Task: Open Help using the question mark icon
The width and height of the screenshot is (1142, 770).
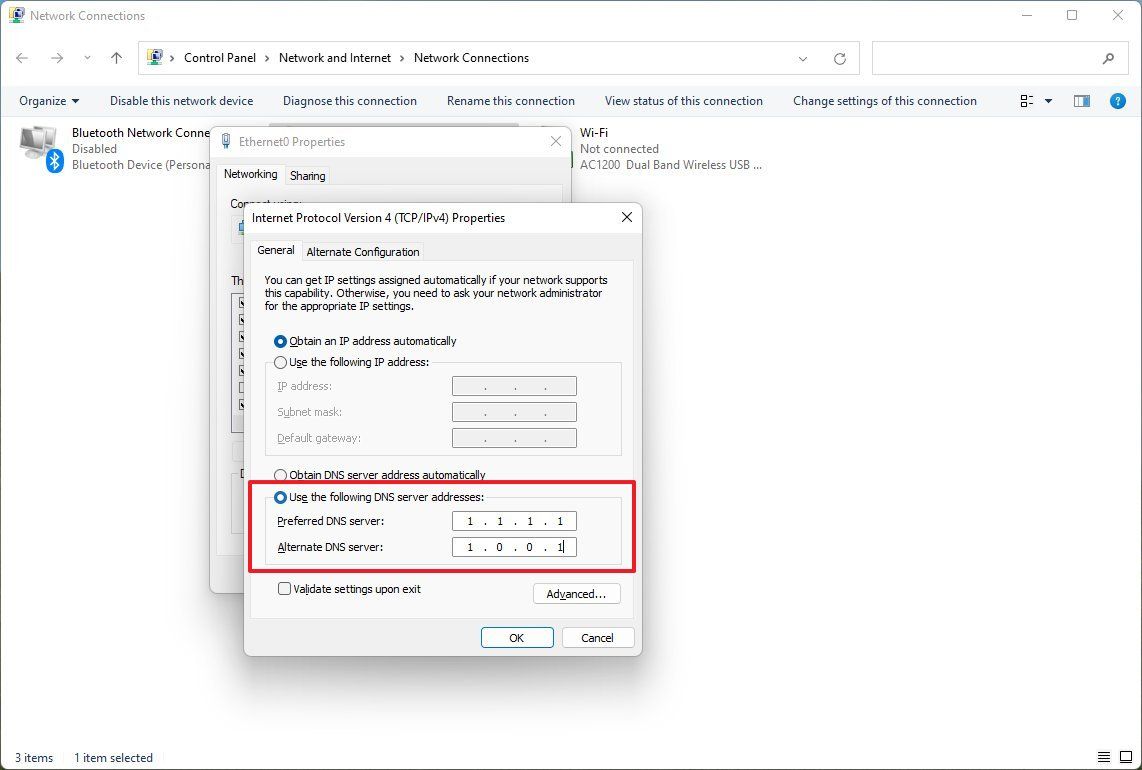Action: [x=1117, y=100]
